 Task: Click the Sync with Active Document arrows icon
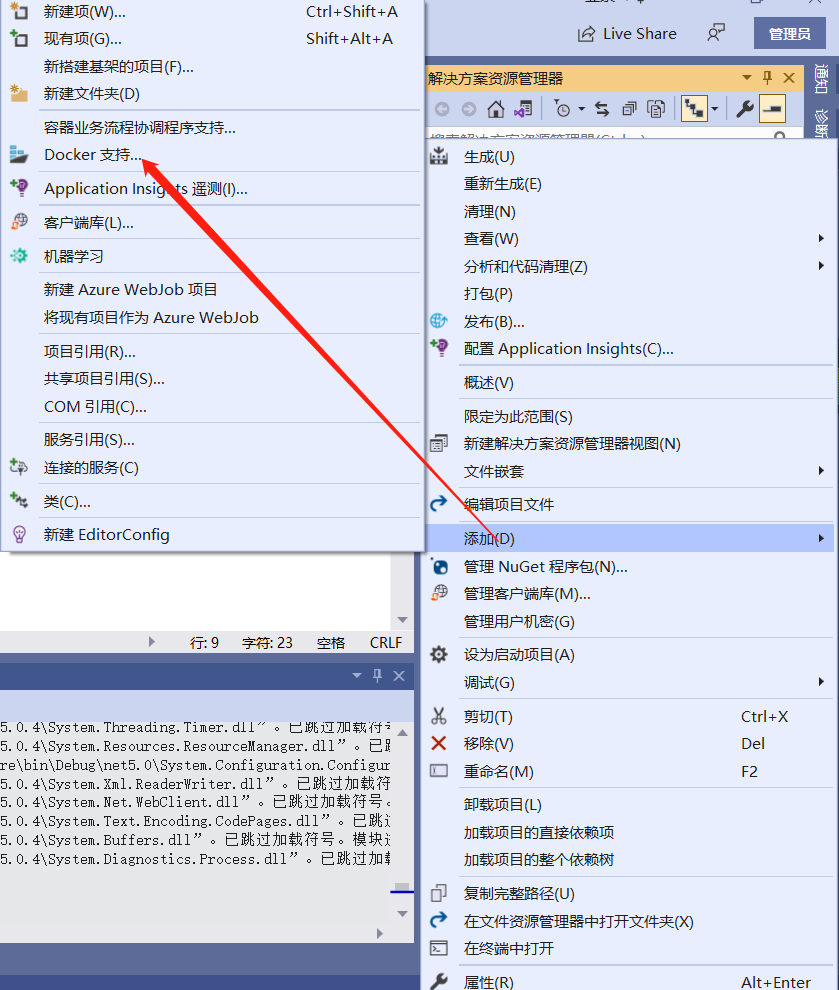602,109
